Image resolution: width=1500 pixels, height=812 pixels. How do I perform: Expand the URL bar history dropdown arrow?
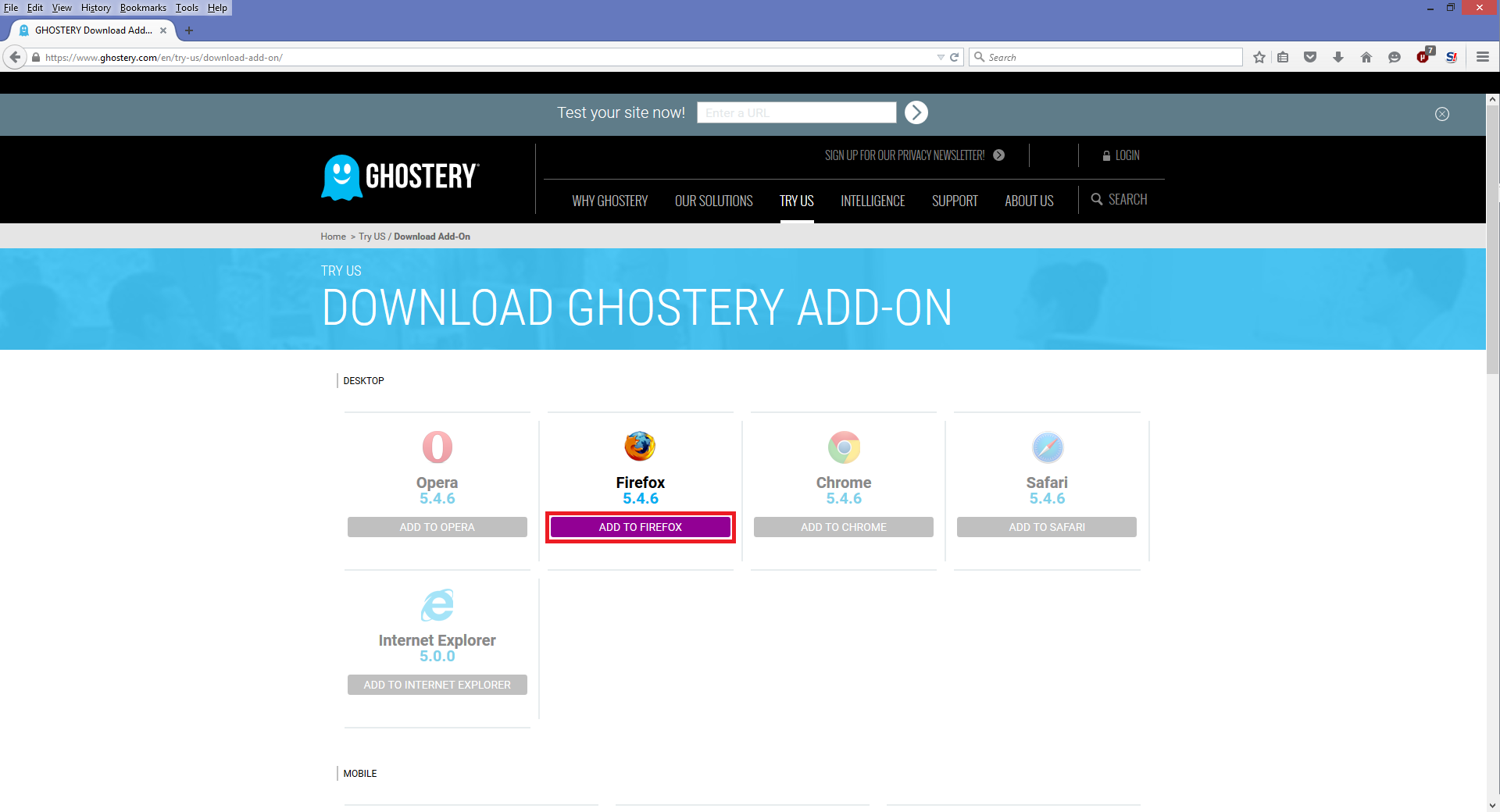tap(941, 57)
